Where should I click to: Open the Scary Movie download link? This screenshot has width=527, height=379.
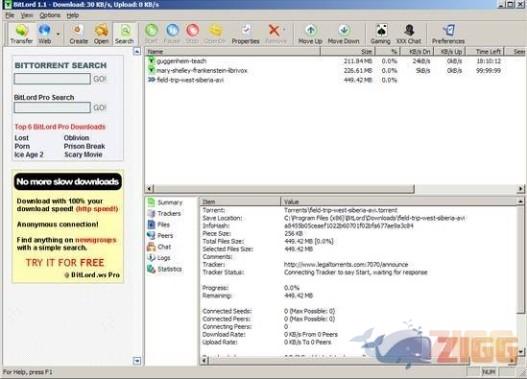(83, 155)
